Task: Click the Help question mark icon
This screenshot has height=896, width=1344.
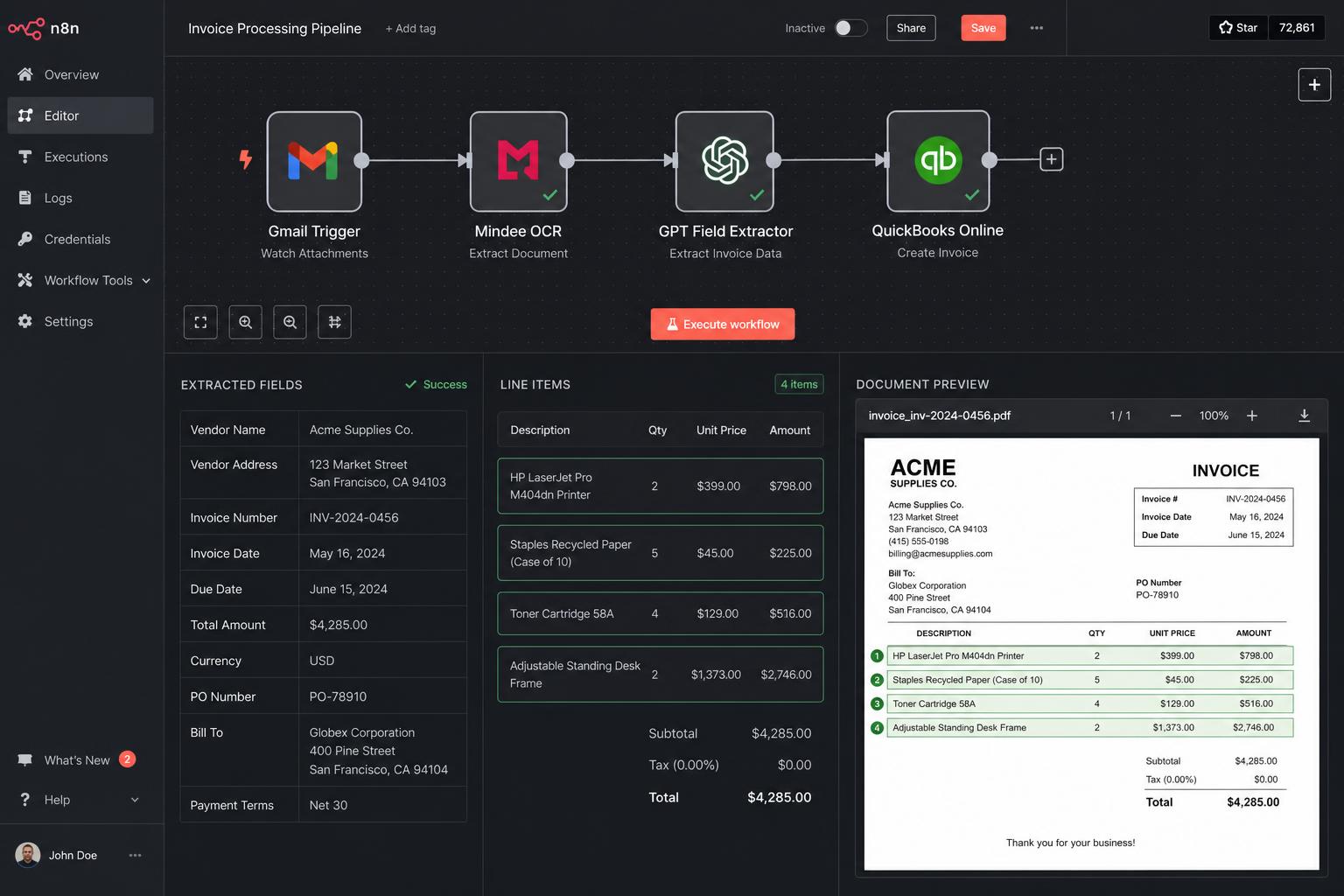Action: (x=25, y=800)
